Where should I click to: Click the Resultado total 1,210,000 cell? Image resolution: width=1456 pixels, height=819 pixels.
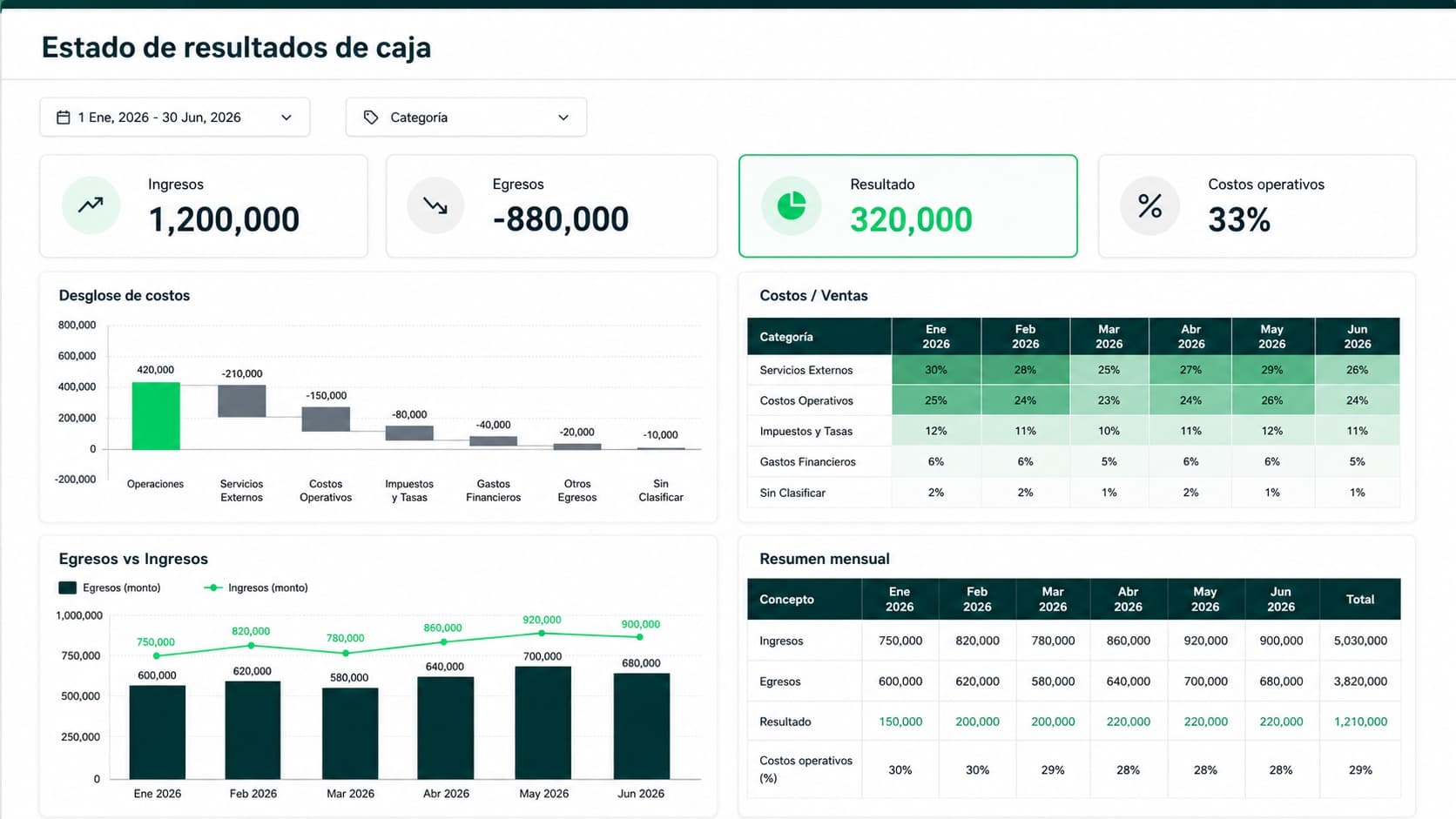pos(1360,722)
